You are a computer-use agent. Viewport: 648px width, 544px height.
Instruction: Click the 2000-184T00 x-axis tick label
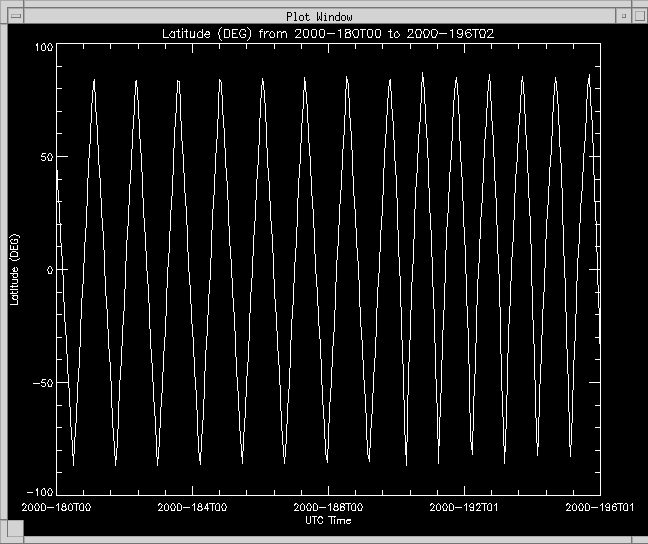(193, 508)
